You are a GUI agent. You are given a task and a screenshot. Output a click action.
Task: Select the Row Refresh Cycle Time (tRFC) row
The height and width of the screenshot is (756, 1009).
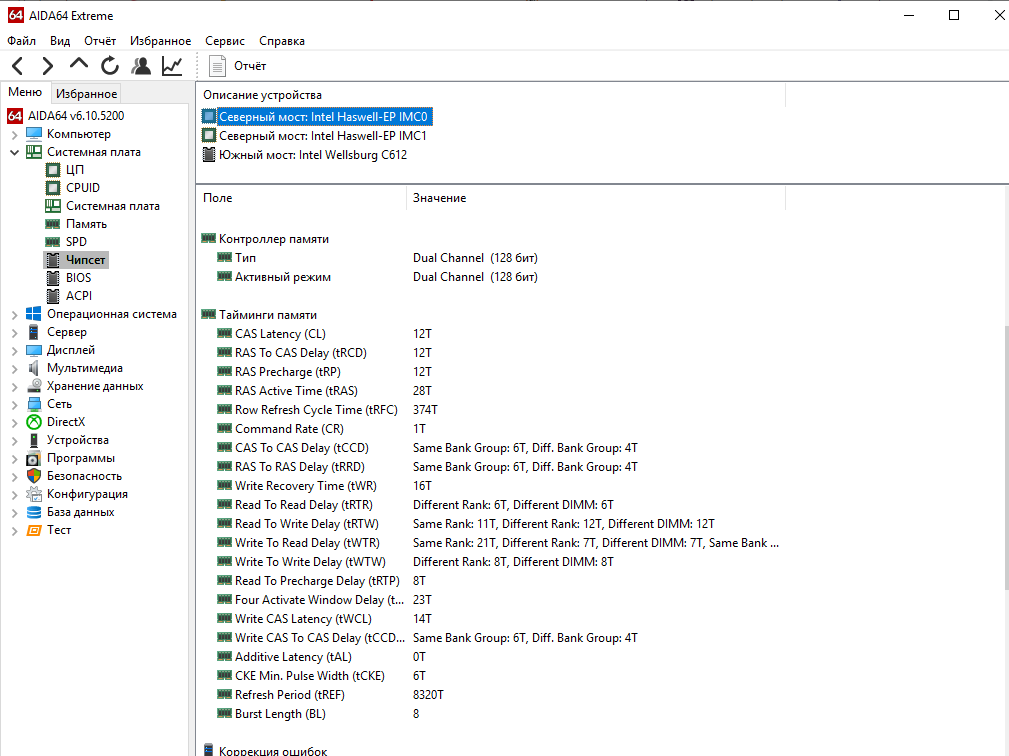490,410
